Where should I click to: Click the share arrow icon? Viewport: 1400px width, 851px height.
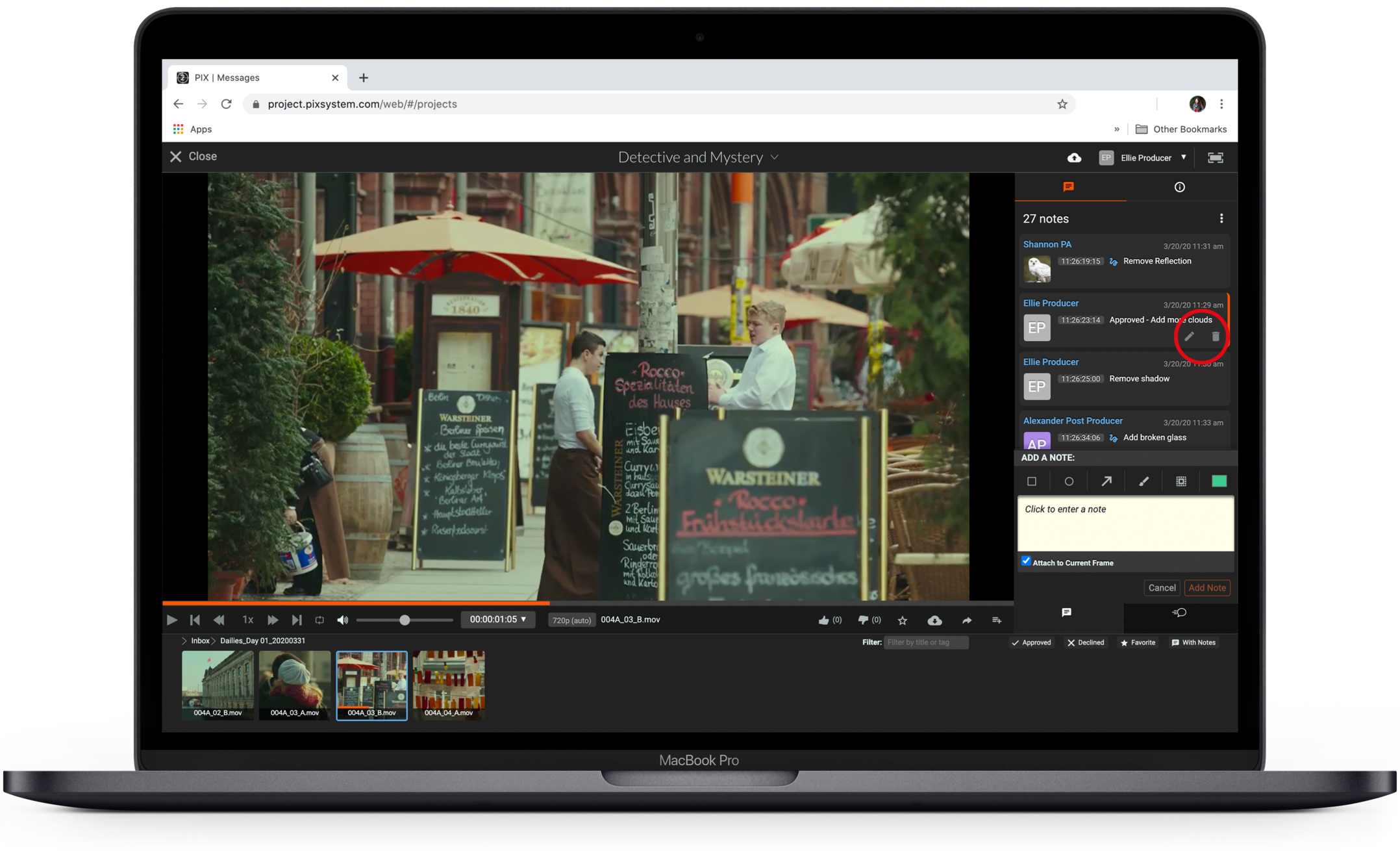pyautogui.click(x=967, y=620)
